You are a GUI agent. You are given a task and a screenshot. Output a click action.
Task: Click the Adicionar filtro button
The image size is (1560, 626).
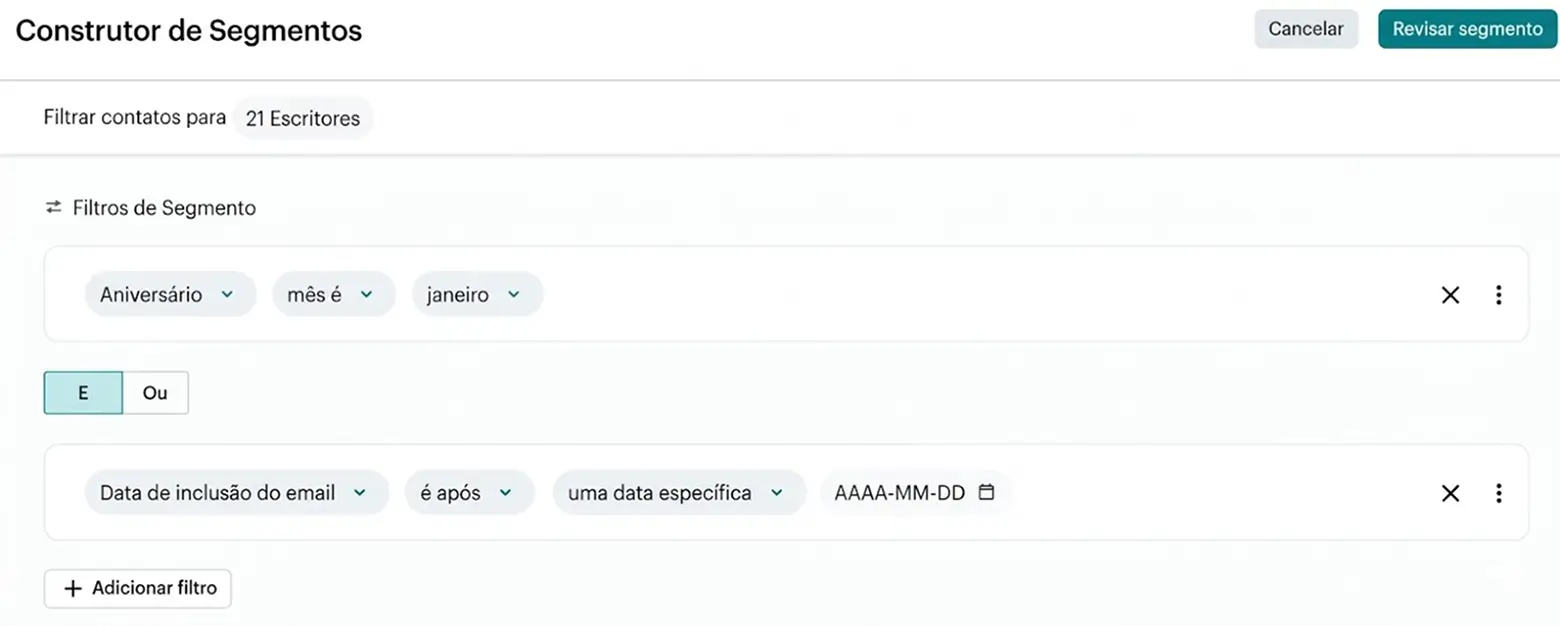137,588
